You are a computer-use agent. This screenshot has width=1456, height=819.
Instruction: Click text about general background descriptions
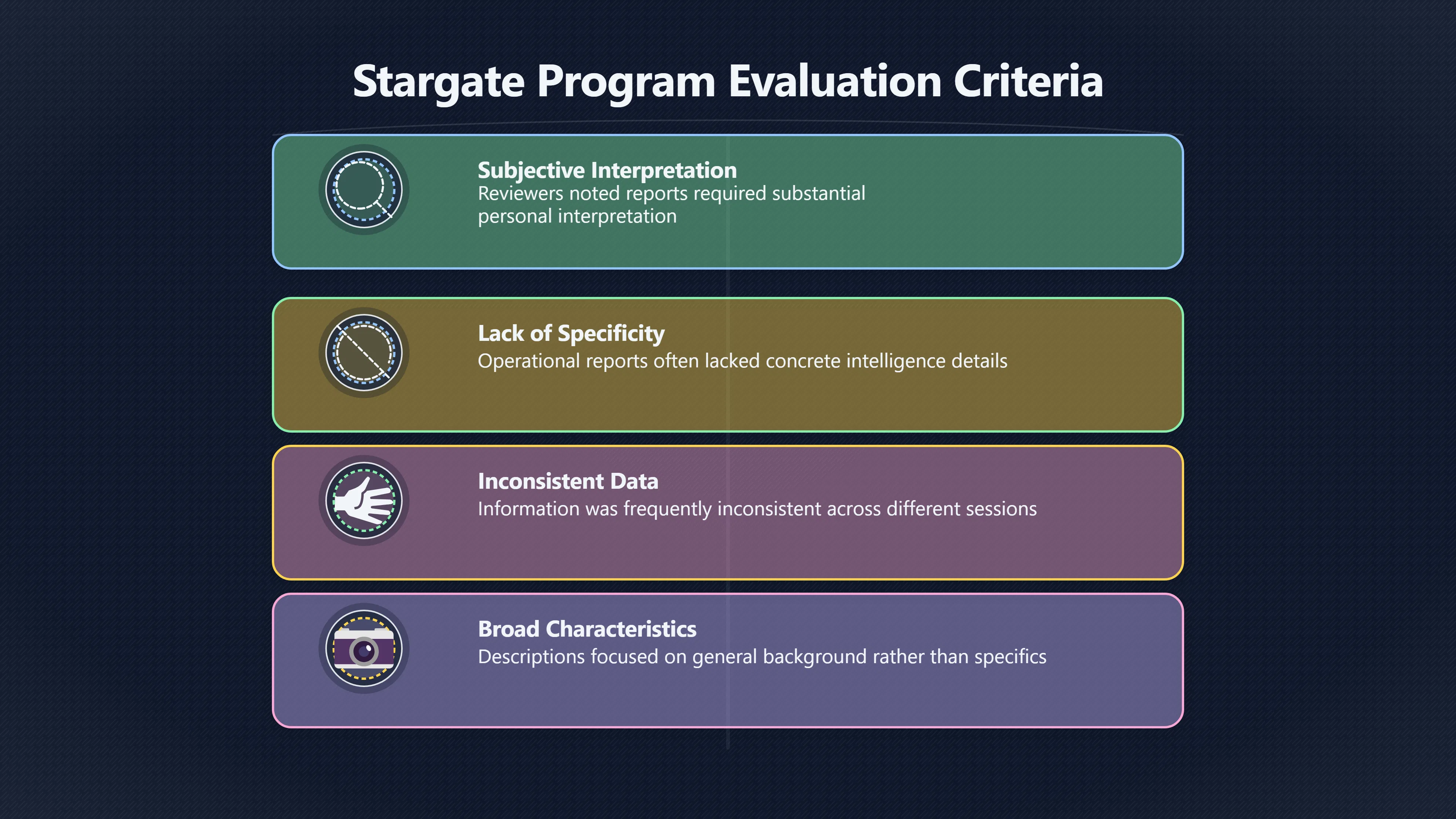(762, 657)
